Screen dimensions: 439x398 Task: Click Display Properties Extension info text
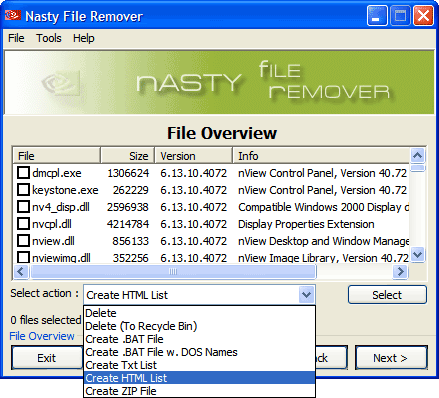[306, 224]
